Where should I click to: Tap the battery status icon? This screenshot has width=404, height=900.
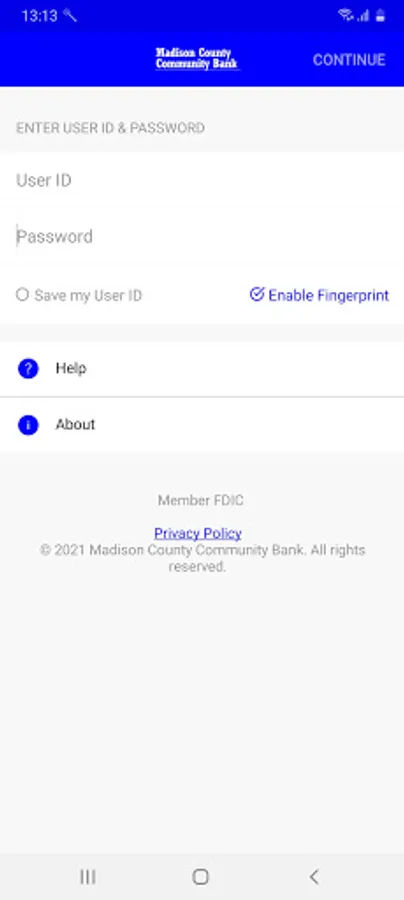(380, 15)
